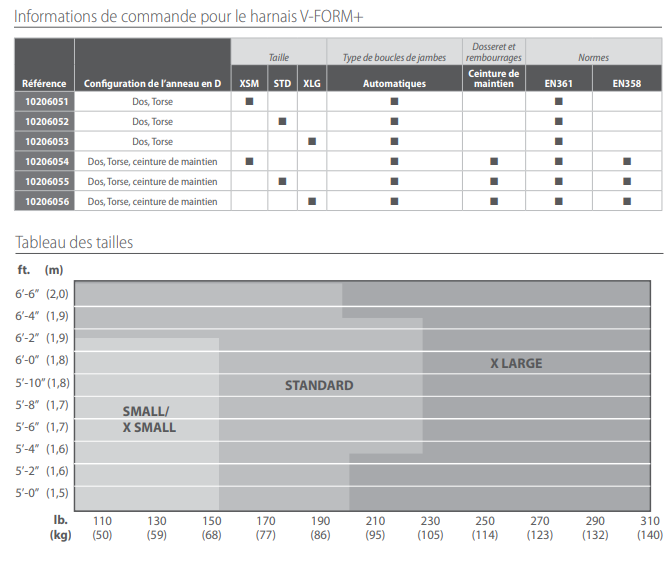Click XLG marker in row 10206053

(x=312, y=142)
